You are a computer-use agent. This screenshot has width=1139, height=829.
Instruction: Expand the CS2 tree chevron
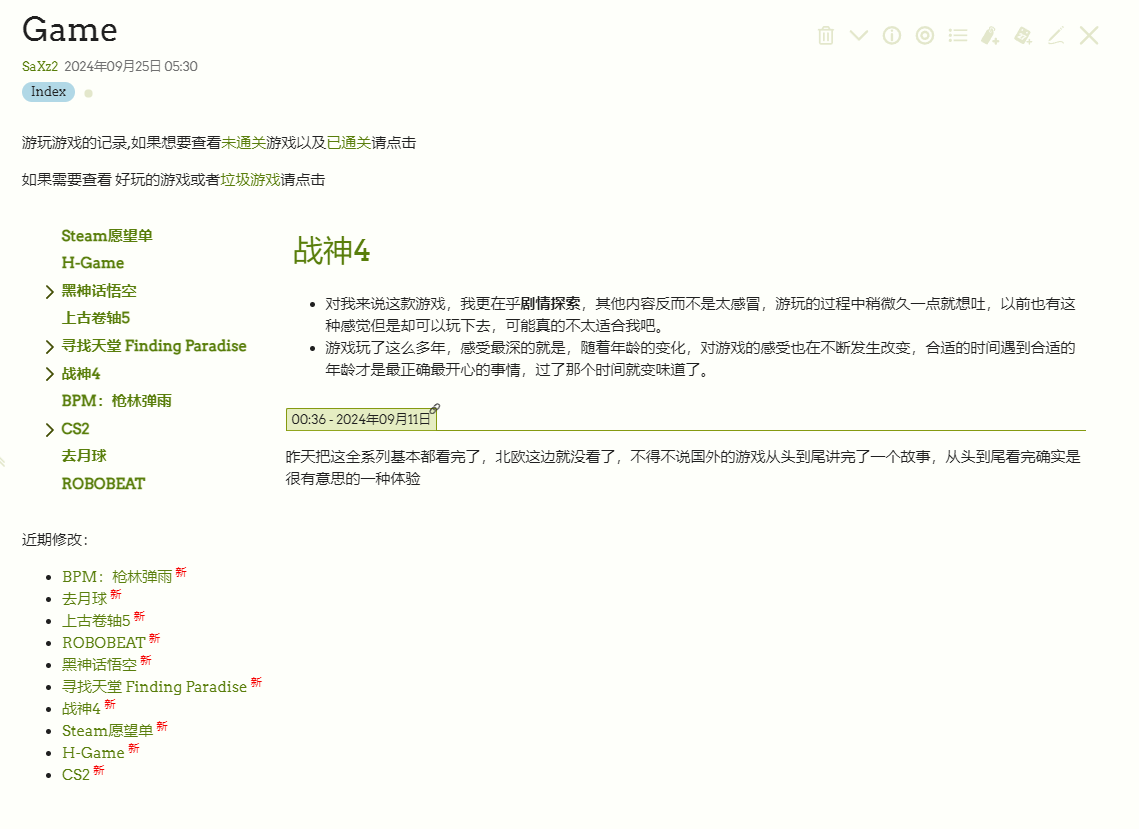click(x=49, y=429)
